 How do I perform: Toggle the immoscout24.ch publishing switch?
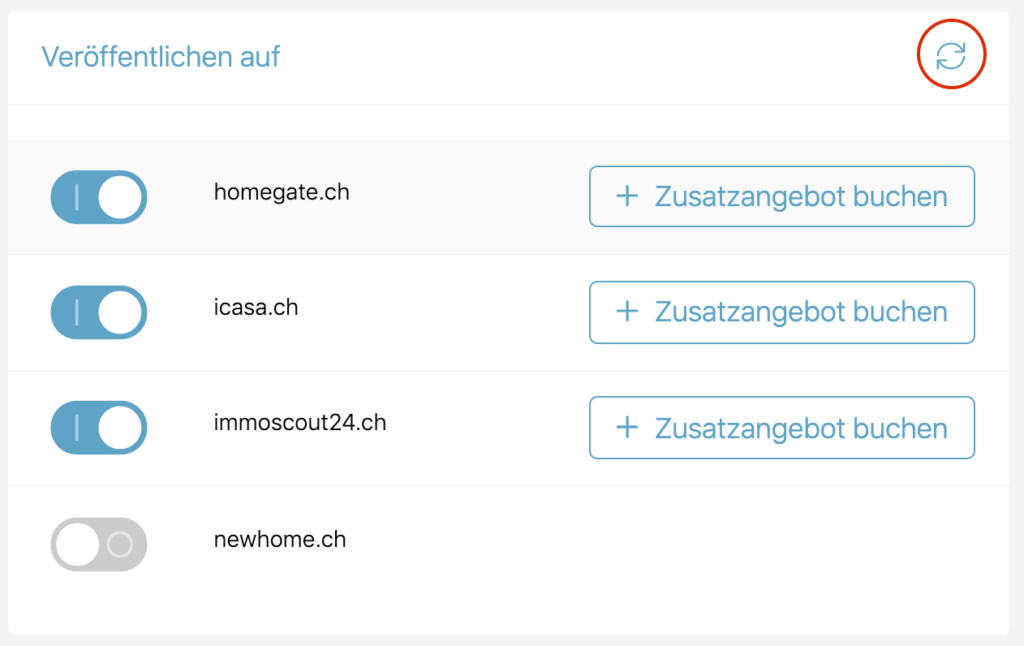point(99,428)
